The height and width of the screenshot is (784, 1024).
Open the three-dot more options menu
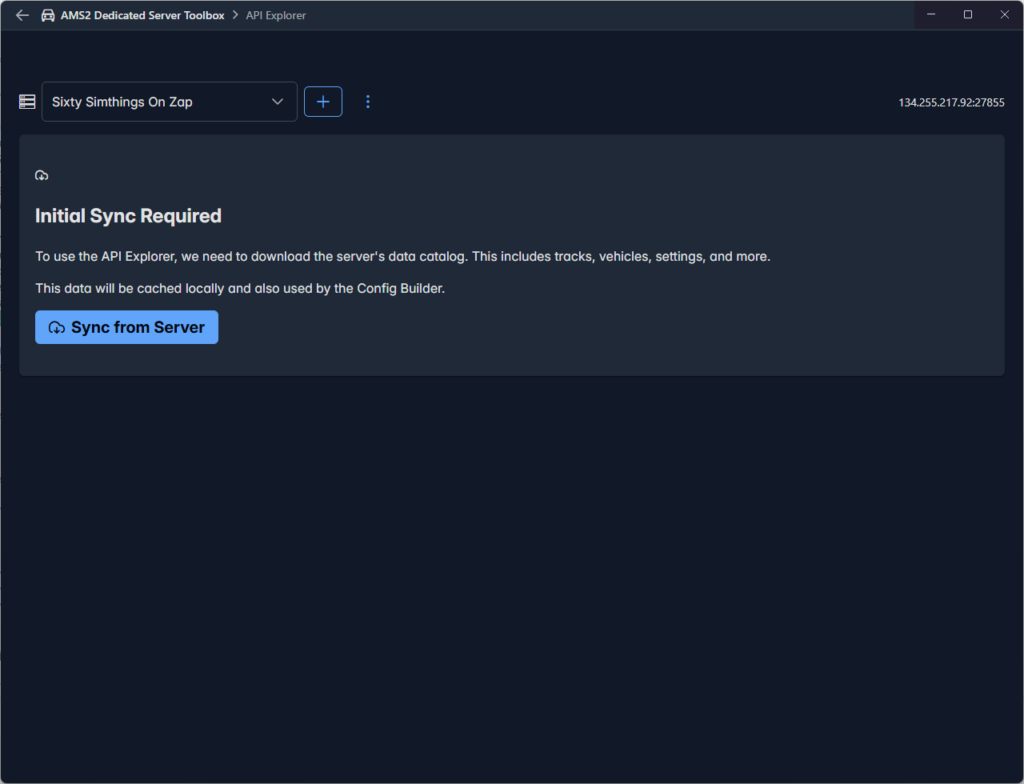point(368,102)
